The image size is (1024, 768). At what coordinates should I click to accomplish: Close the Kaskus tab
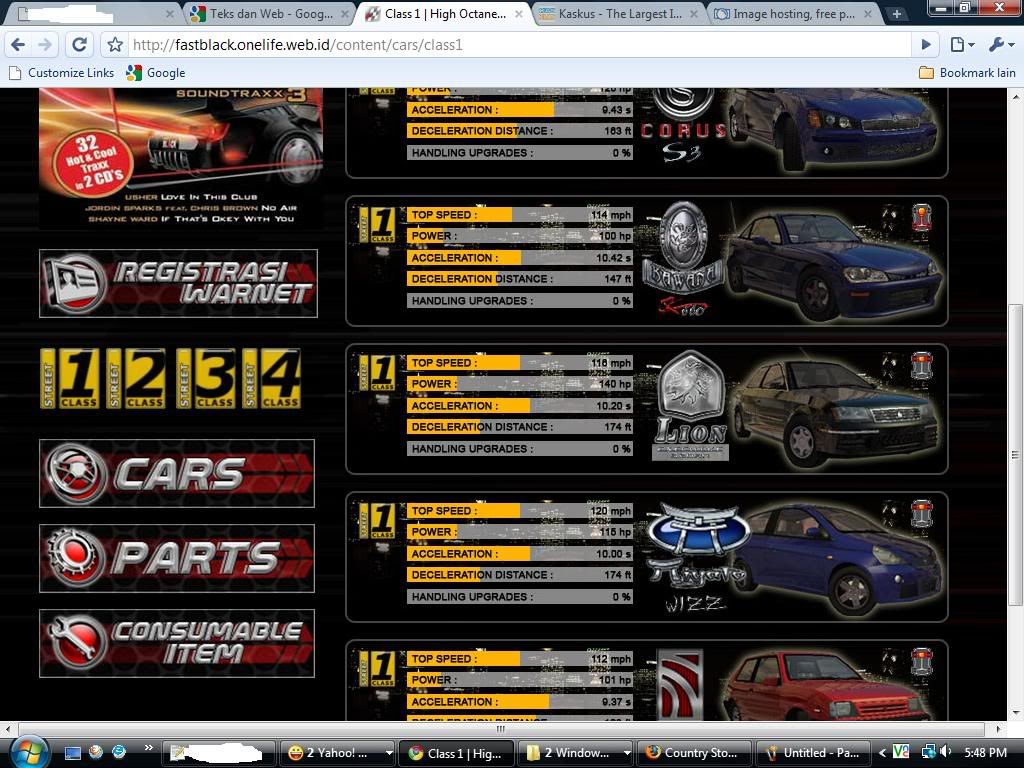[x=694, y=14]
